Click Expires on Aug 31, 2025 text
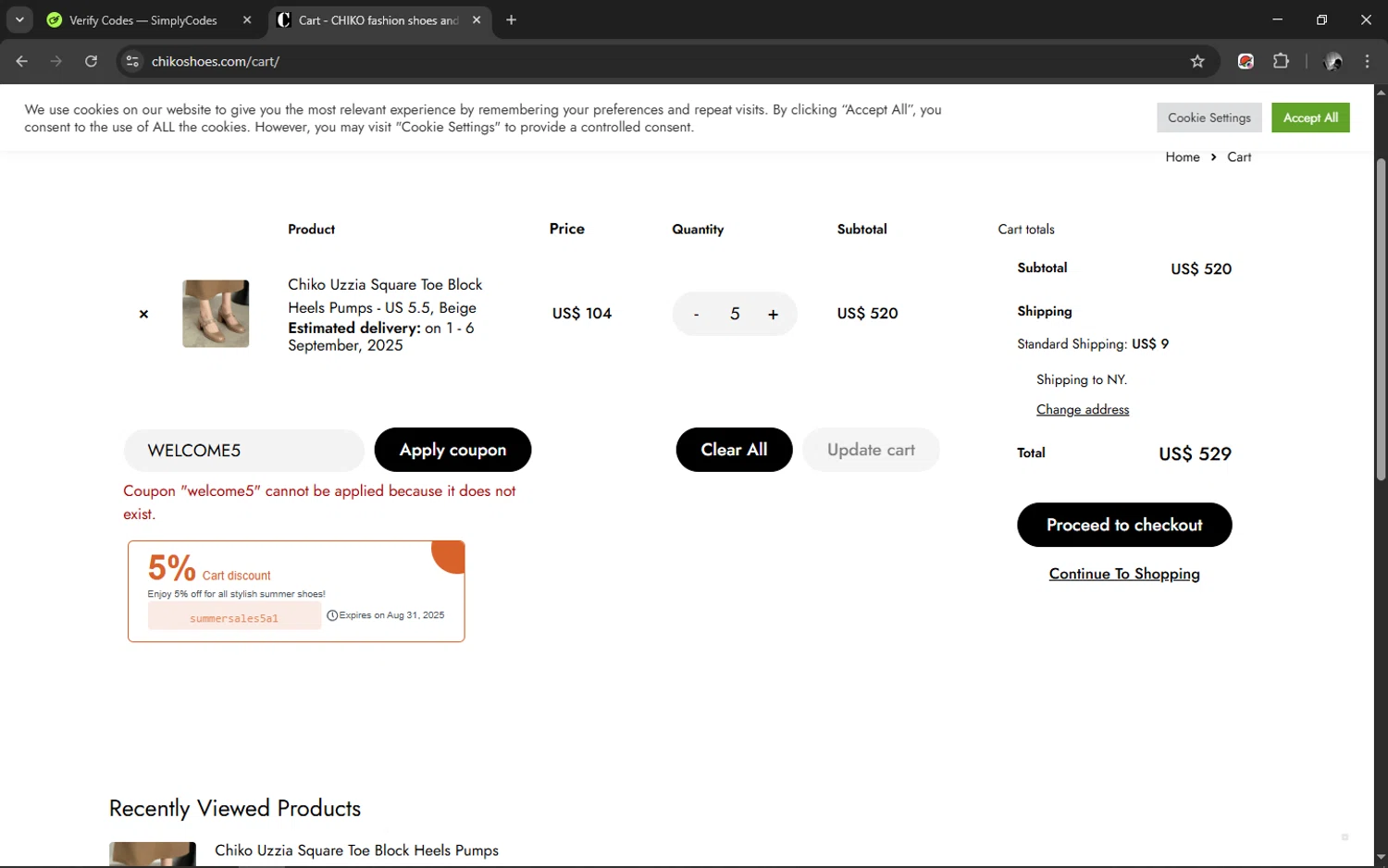The width and height of the screenshot is (1388, 868). pyautogui.click(x=391, y=615)
